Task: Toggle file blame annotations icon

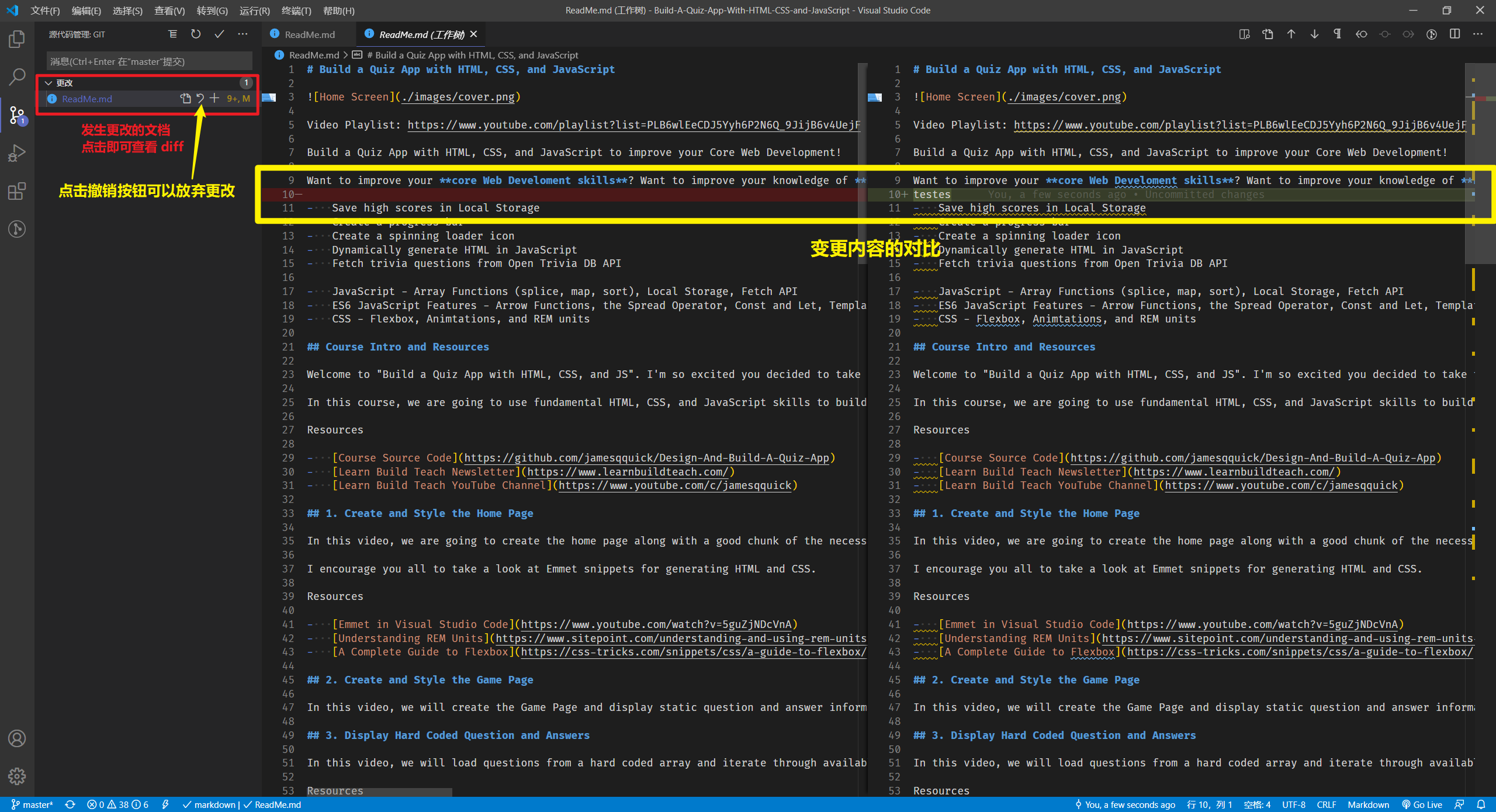Action: (1431, 34)
